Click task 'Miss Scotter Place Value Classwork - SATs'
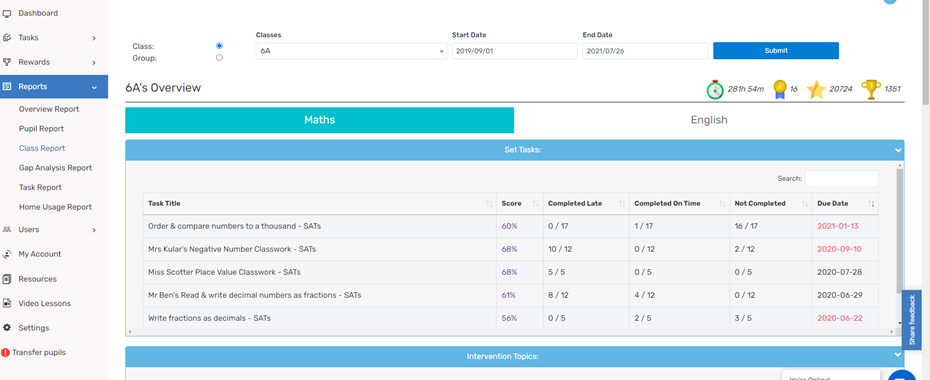Image resolution: width=930 pixels, height=380 pixels. [224, 272]
